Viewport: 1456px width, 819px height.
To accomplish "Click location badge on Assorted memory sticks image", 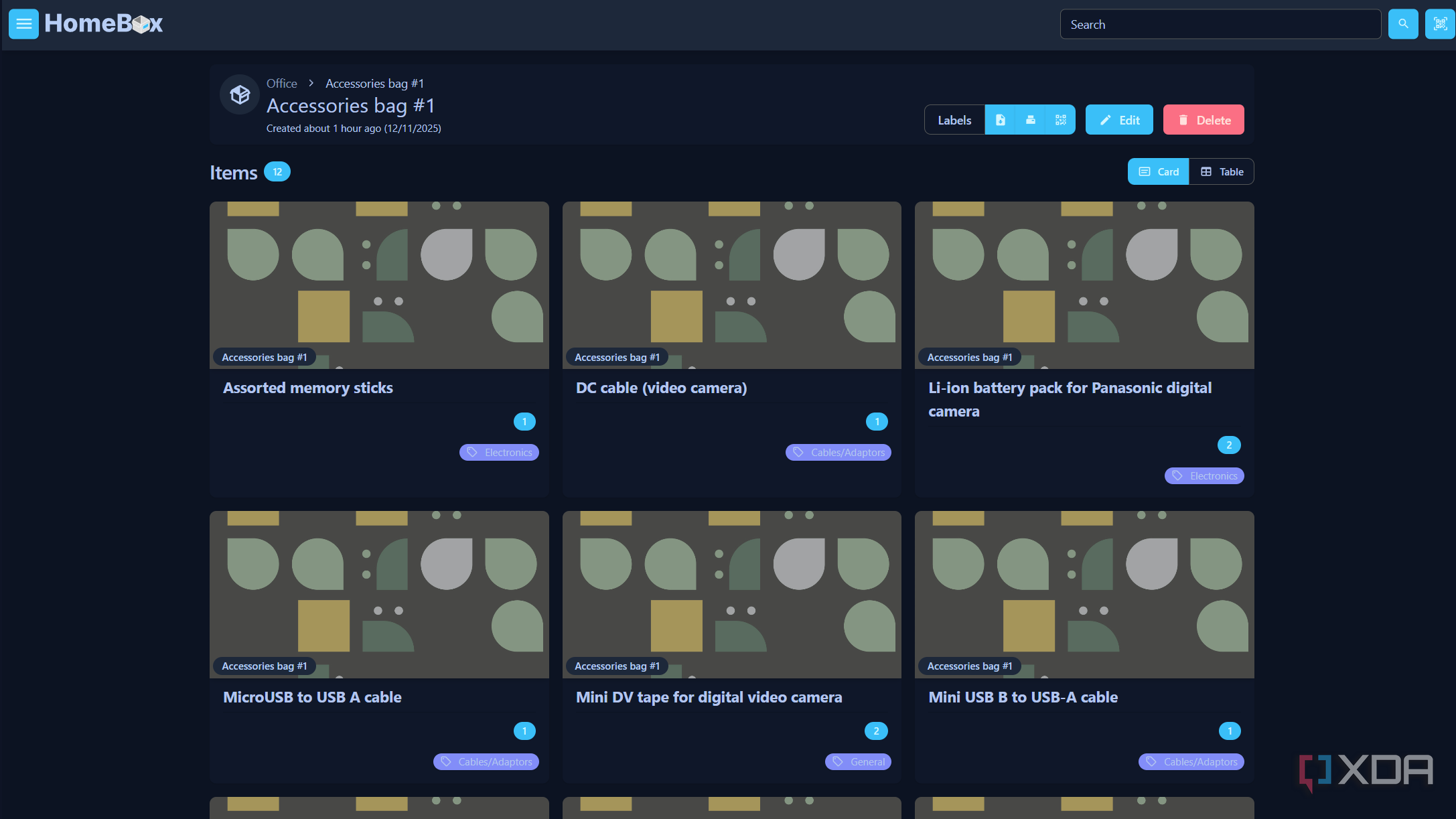I will click(265, 358).
